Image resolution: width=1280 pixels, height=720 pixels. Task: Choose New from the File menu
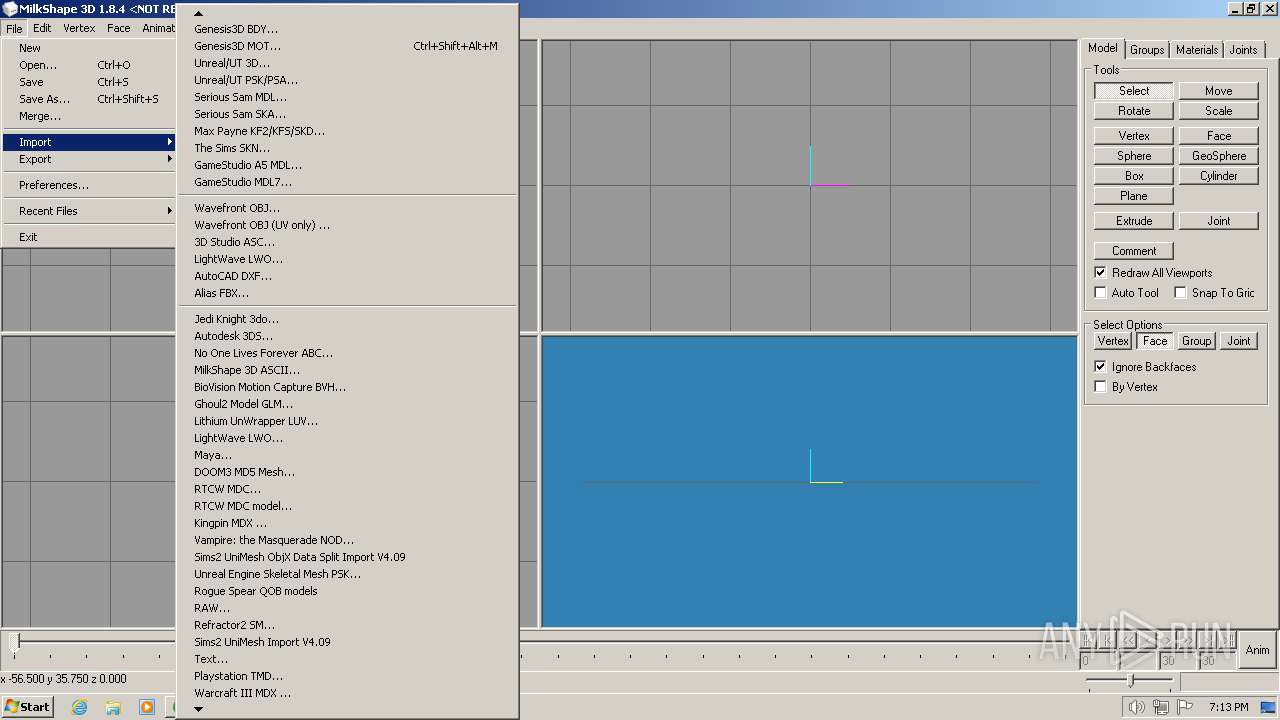[x=88, y=48]
